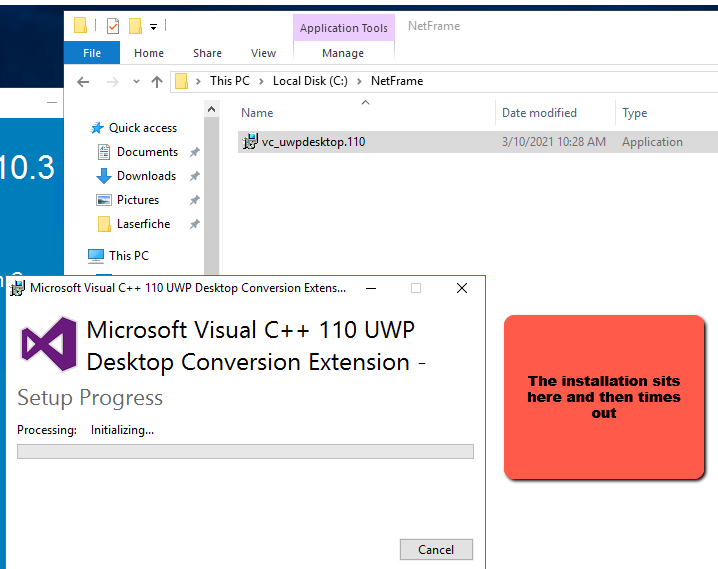
Task: Switch to the Share ribbon tab
Action: [207, 53]
